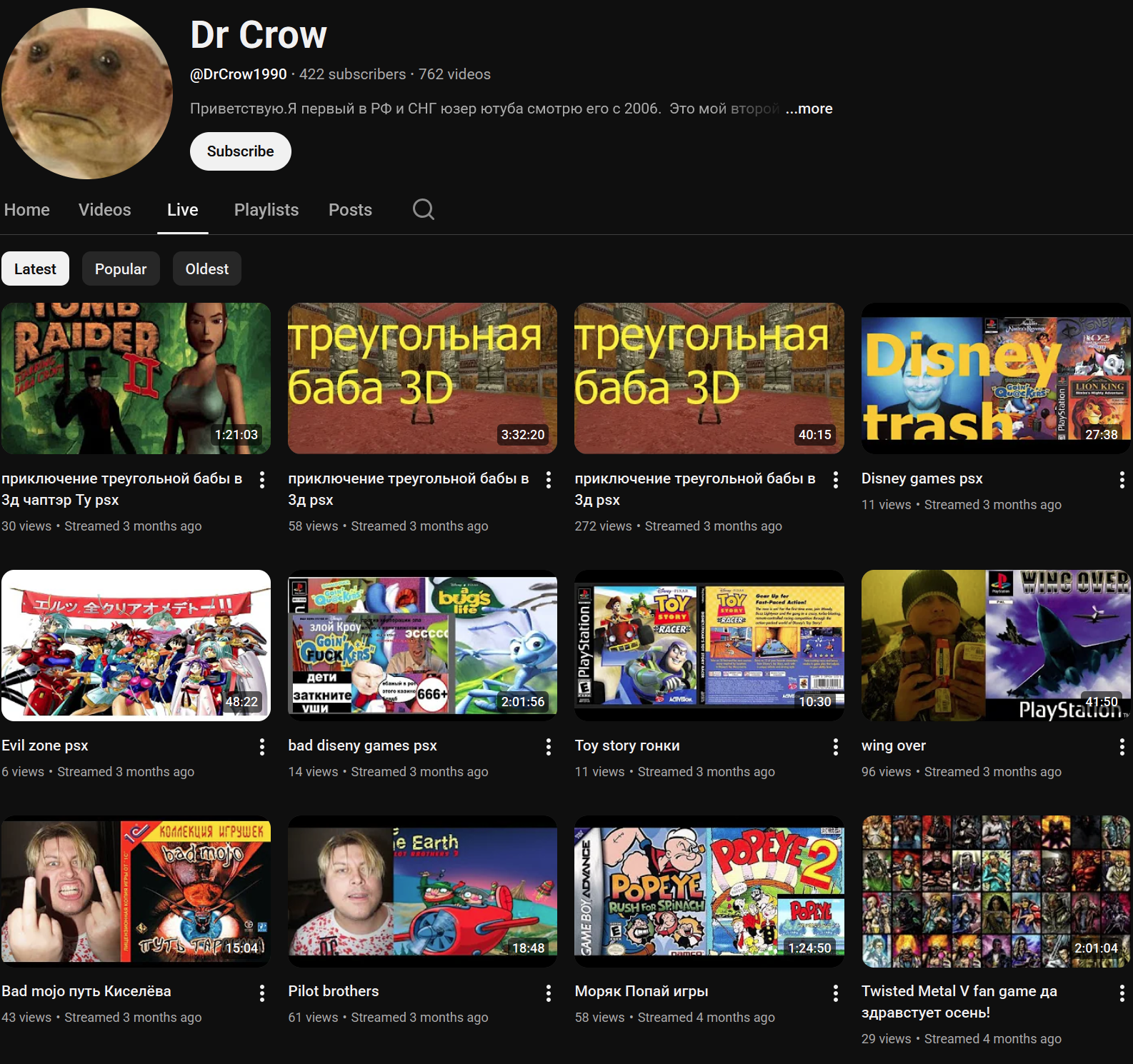Select the Latest sort chip
The width and height of the screenshot is (1133, 1064).
(35, 268)
